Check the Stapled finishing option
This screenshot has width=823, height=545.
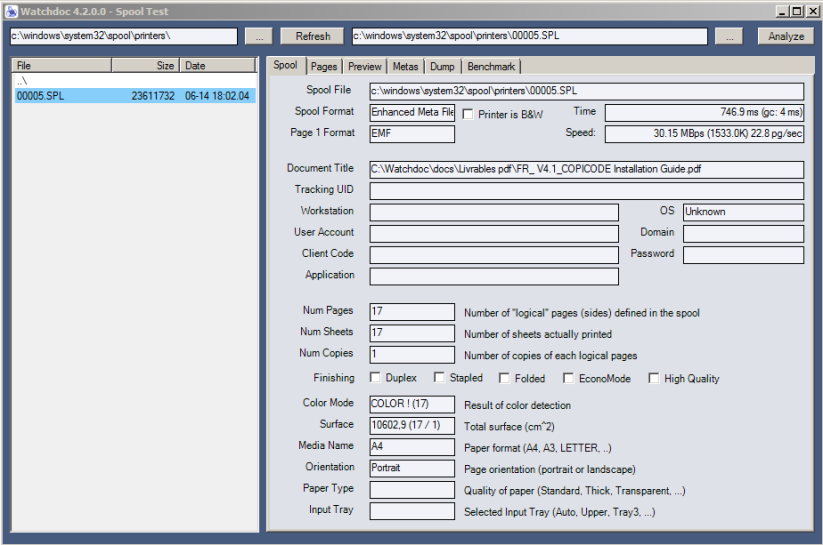[439, 378]
